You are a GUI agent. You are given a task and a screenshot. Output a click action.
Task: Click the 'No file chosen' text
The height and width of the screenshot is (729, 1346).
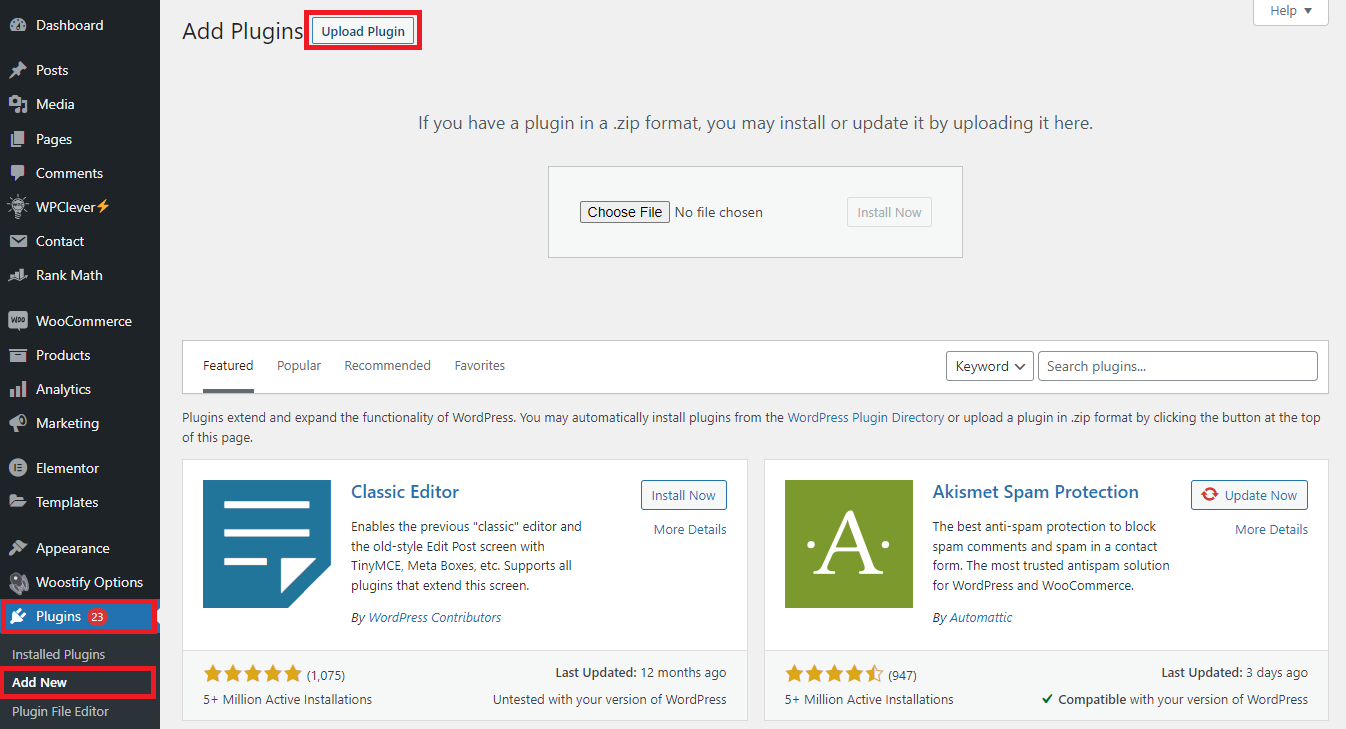[719, 212]
